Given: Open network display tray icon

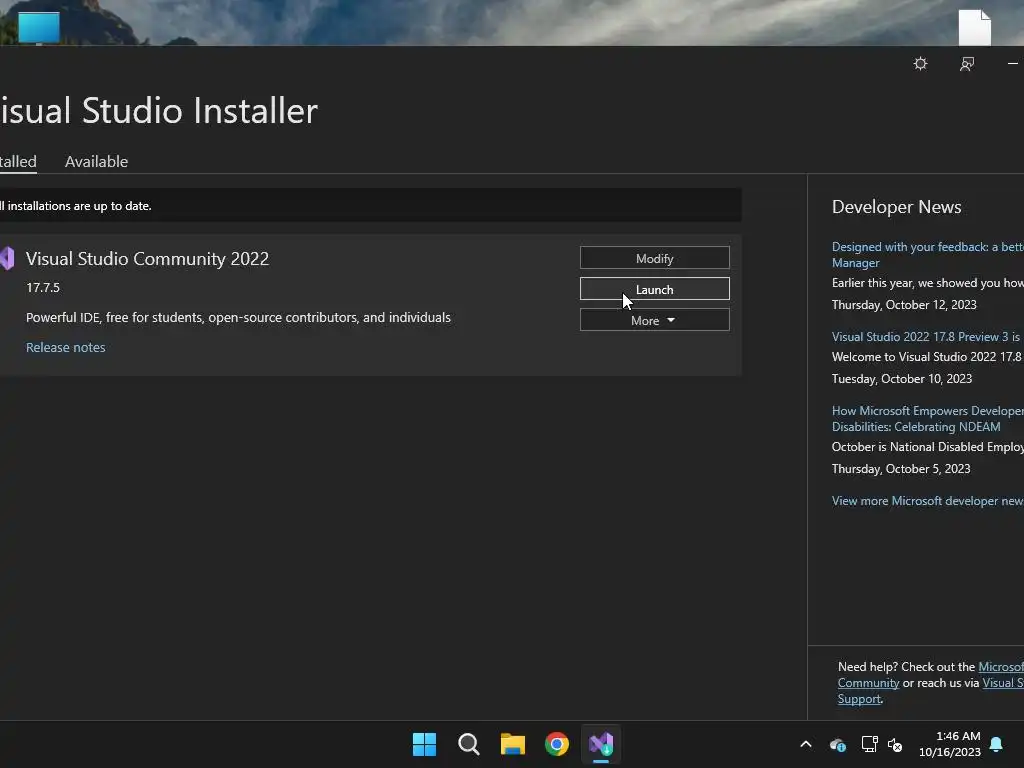Looking at the screenshot, I should [869, 744].
